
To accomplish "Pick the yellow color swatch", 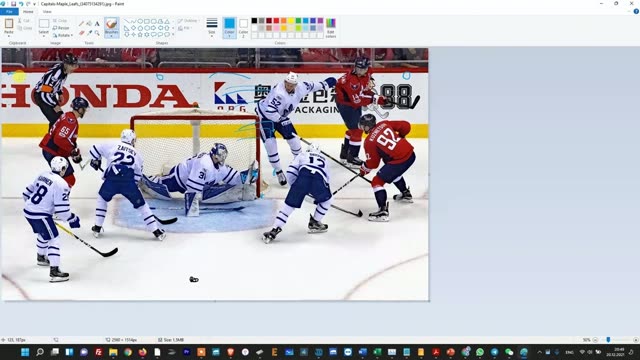I will 291,21.
